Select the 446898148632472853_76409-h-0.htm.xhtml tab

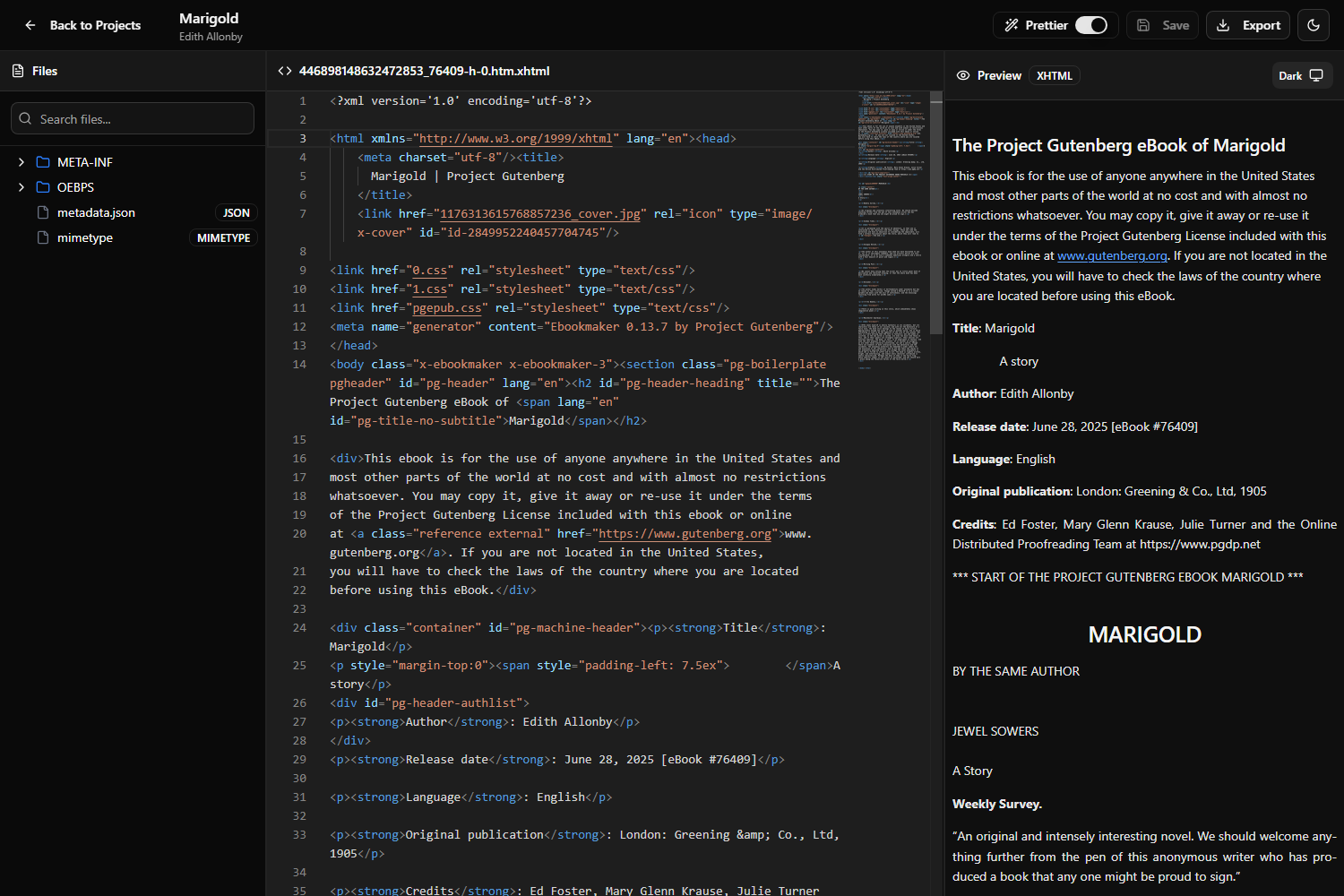click(x=426, y=70)
